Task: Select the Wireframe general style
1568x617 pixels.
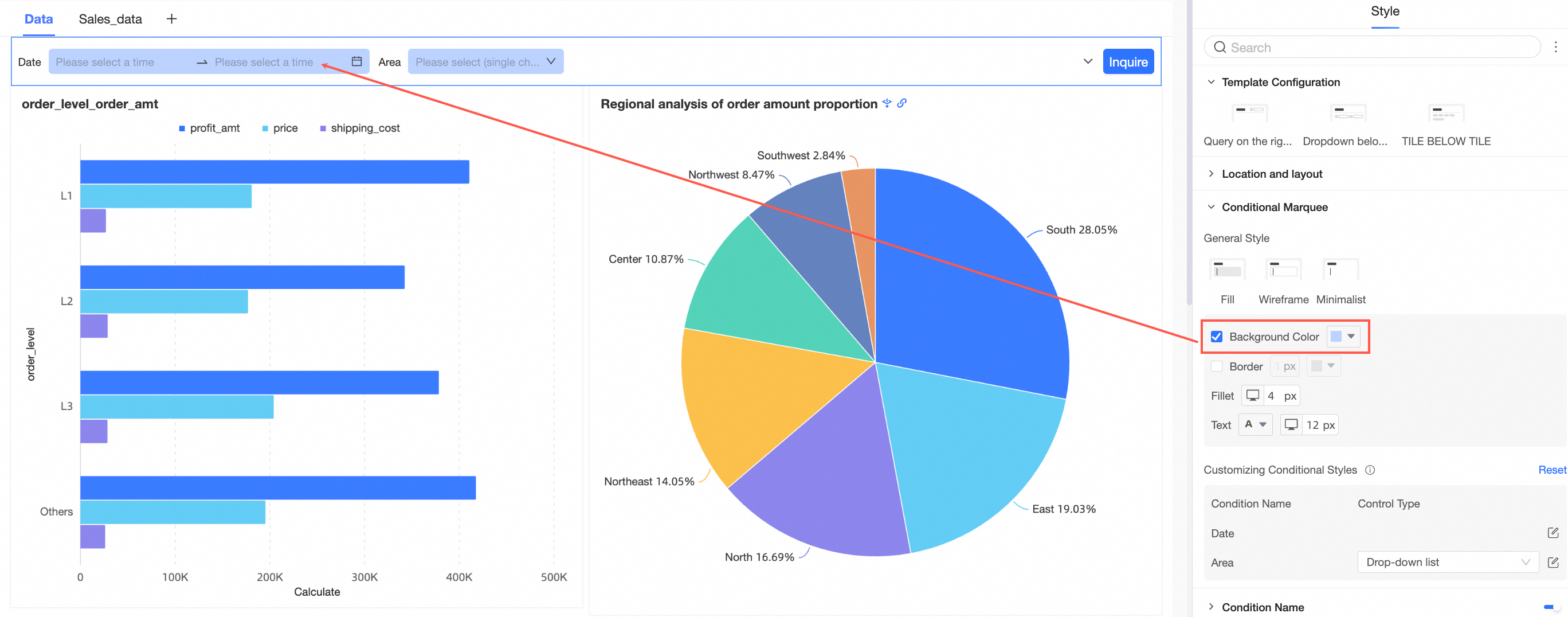Action: 1283,281
